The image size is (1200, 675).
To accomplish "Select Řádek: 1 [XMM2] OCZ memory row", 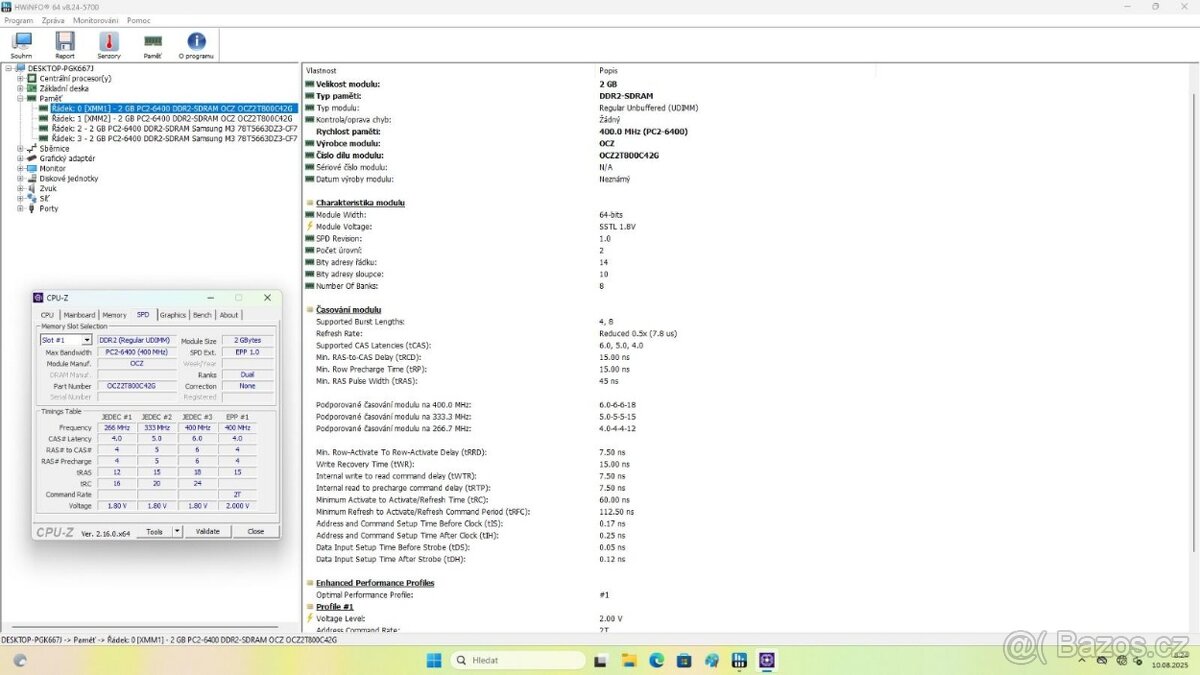I will point(168,118).
